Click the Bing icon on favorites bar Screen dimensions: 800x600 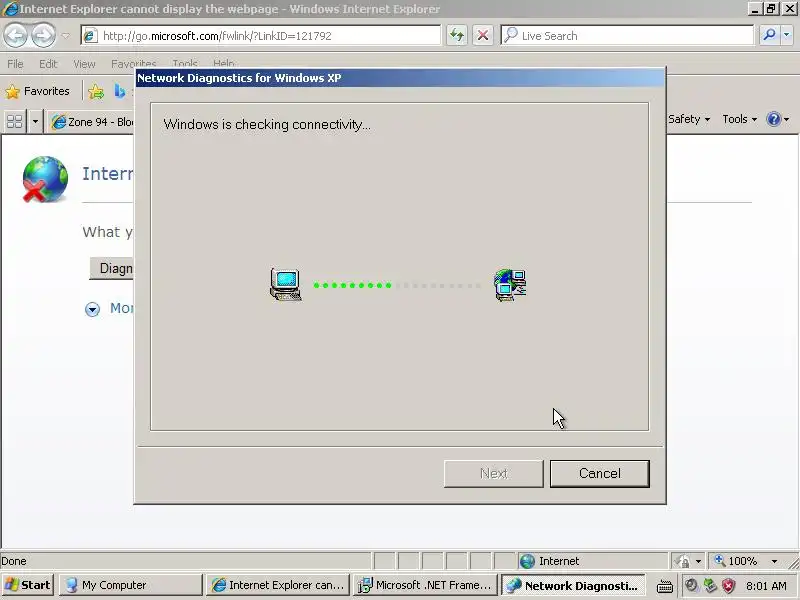pyautogui.click(x=120, y=91)
